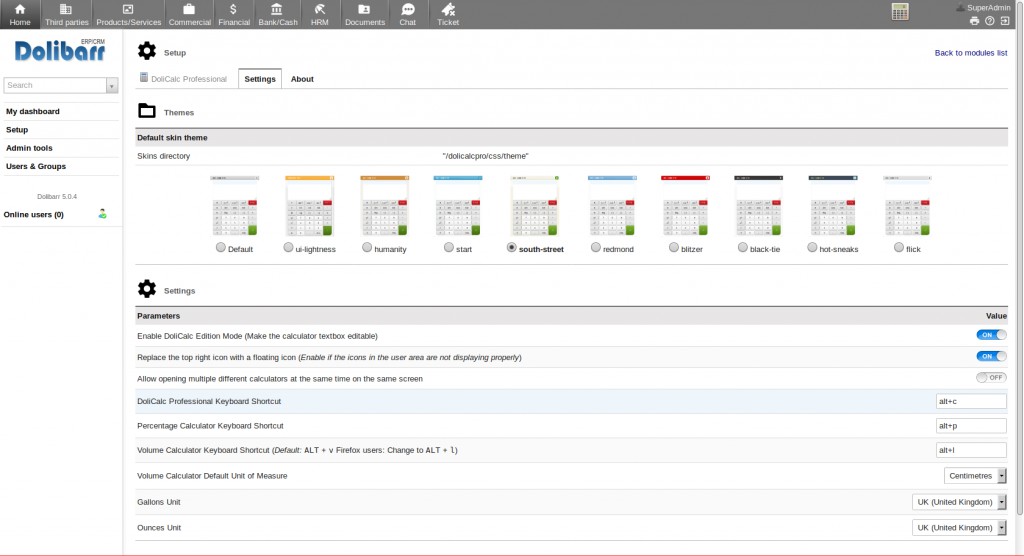Select the redmond theme radio button
The width and height of the screenshot is (1024, 556).
pyautogui.click(x=596, y=248)
